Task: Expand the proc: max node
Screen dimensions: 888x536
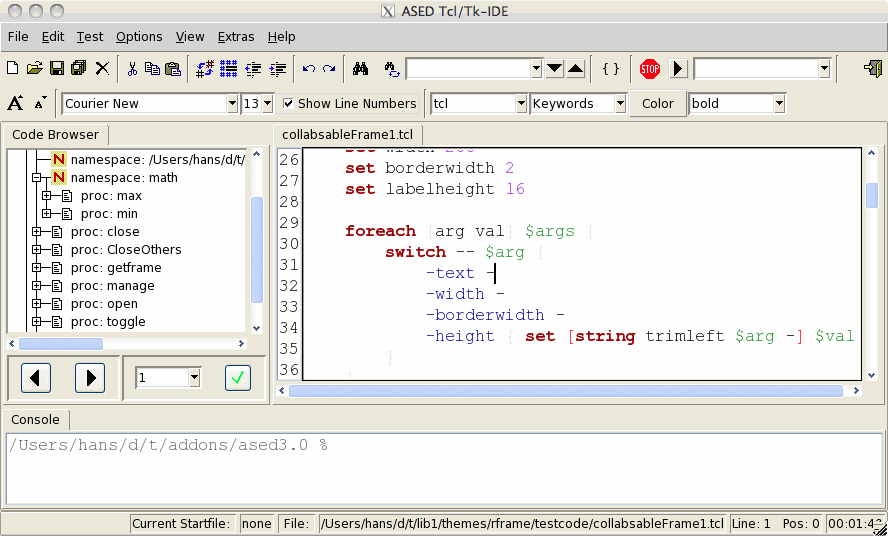Action: coord(46,195)
